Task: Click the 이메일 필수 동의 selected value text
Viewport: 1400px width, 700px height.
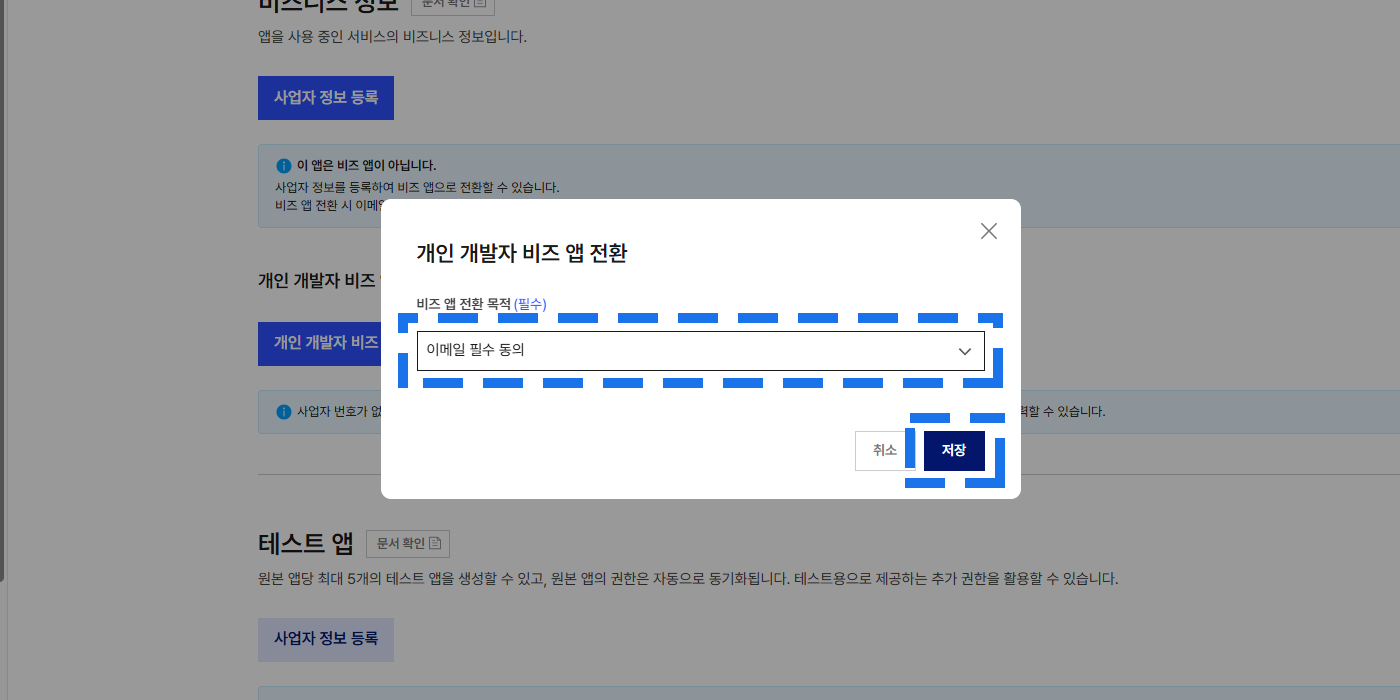Action: pyautogui.click(x=475, y=351)
